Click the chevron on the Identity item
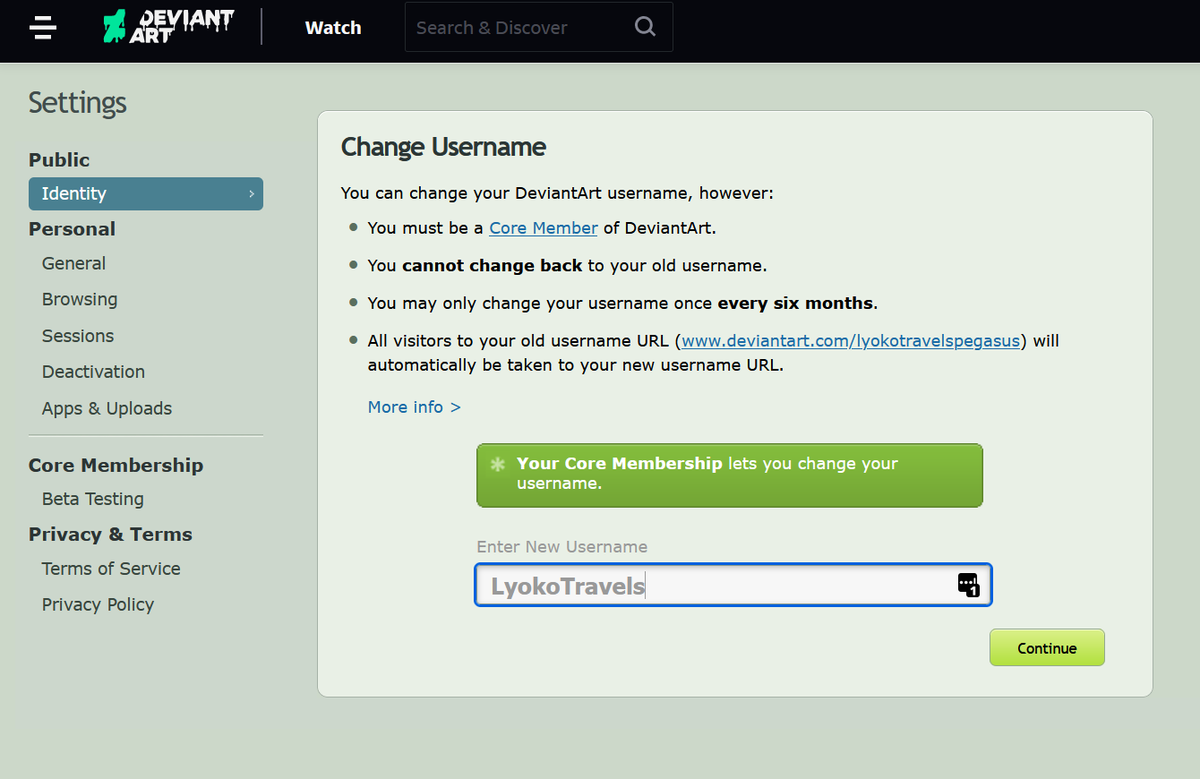 tap(251, 194)
